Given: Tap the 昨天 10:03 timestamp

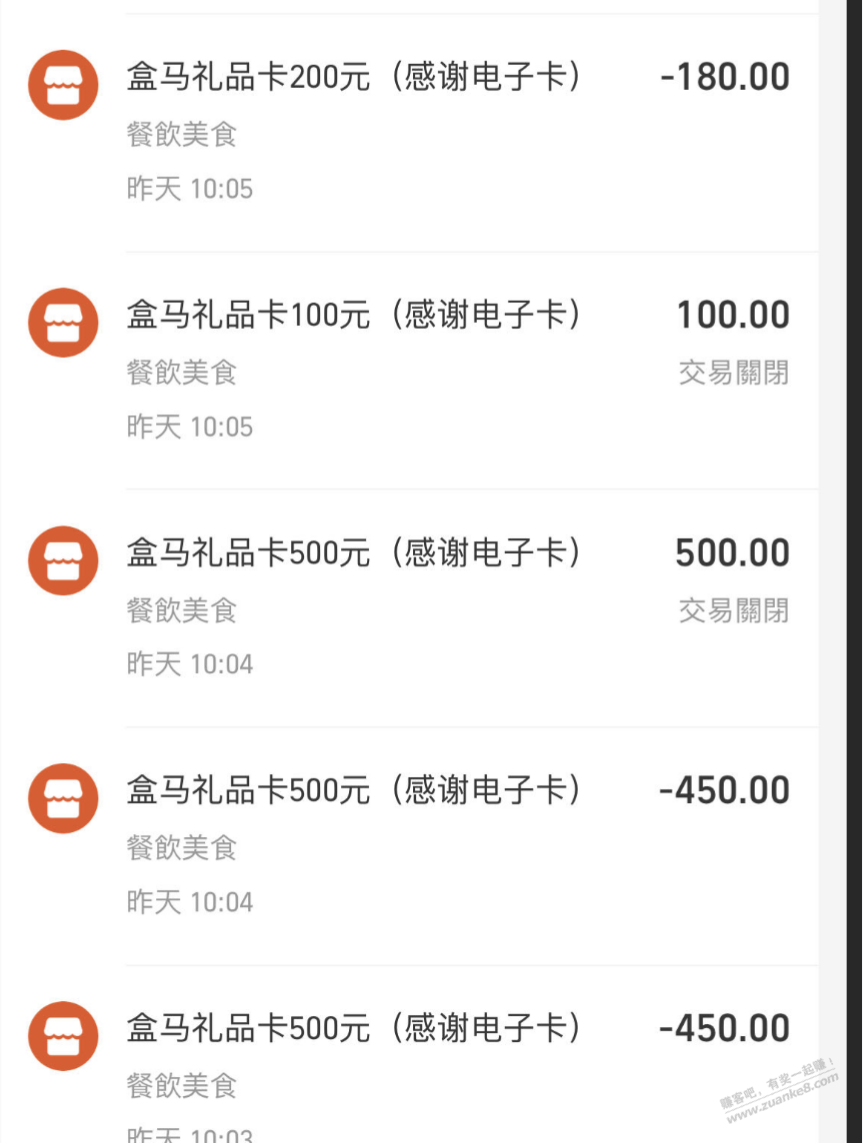Looking at the screenshot, I should click(190, 1134).
